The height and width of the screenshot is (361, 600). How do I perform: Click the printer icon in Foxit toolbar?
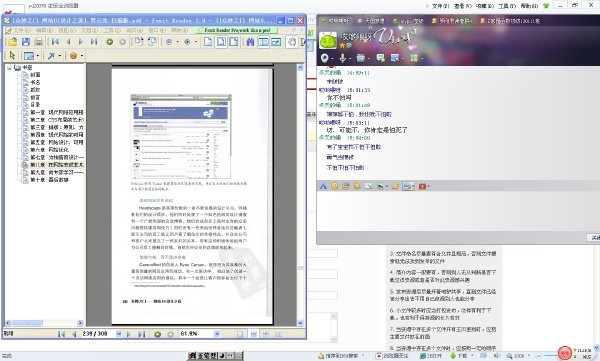[x=39, y=42]
